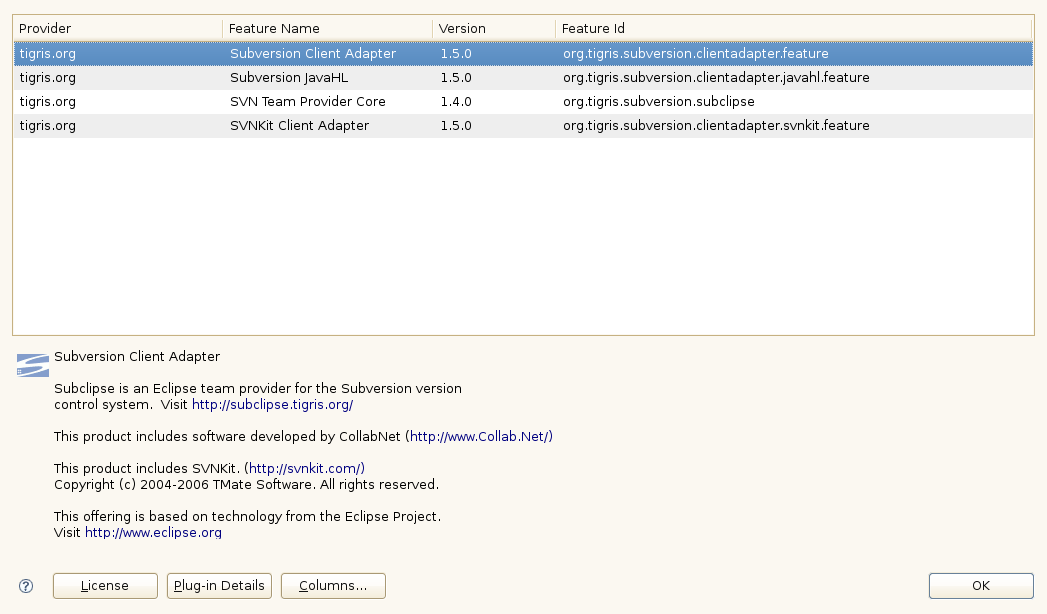Select the SVN Team Provider Core feature name
This screenshot has height=614, width=1047.
[308, 101]
